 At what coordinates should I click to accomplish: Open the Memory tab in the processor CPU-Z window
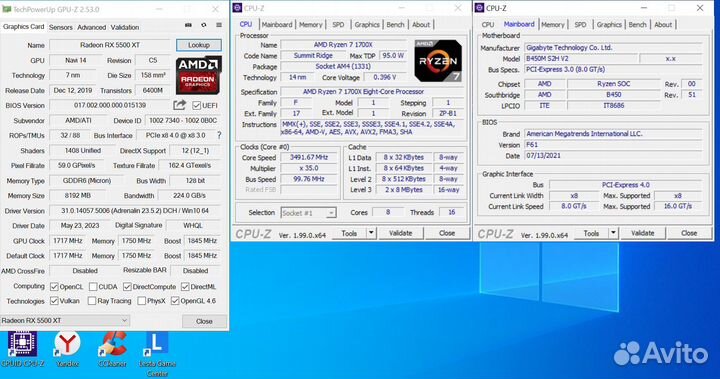[311, 24]
